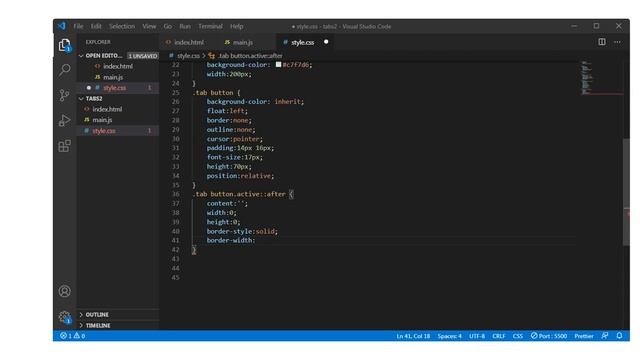Click Port : 5500 live server status
640x360 pixels.
(x=549, y=336)
